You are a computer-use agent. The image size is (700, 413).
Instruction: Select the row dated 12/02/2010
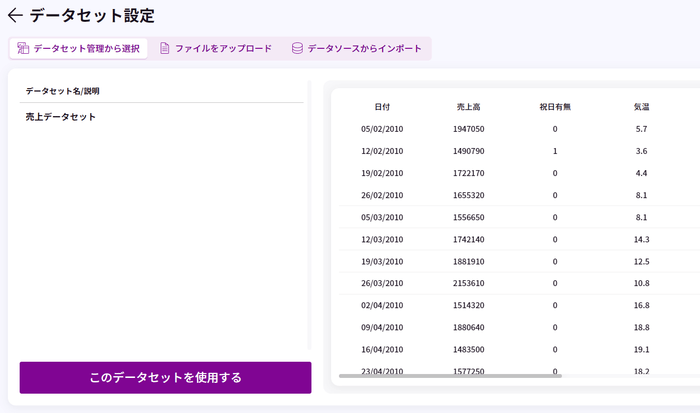click(x=383, y=151)
